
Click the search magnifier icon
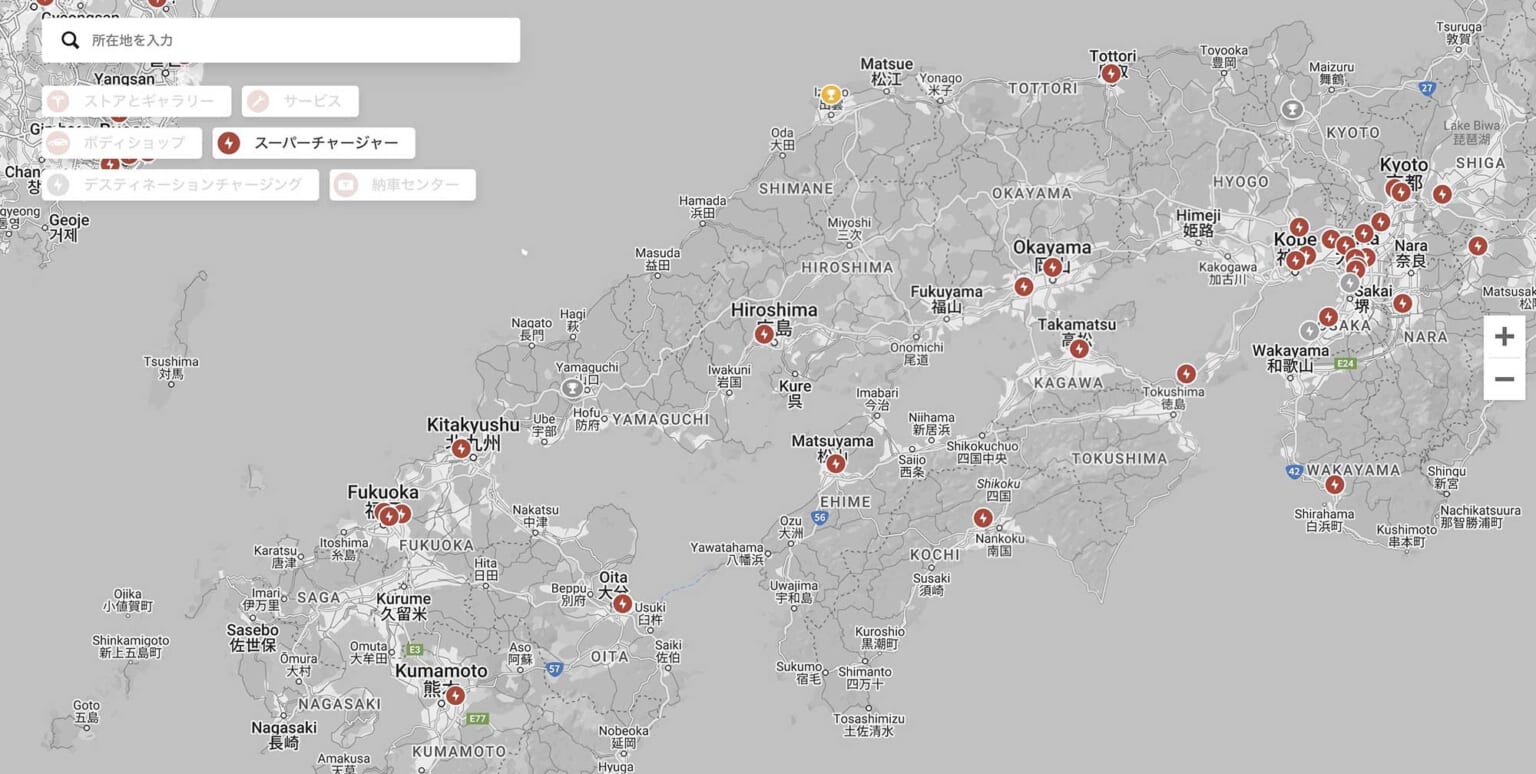(70, 40)
